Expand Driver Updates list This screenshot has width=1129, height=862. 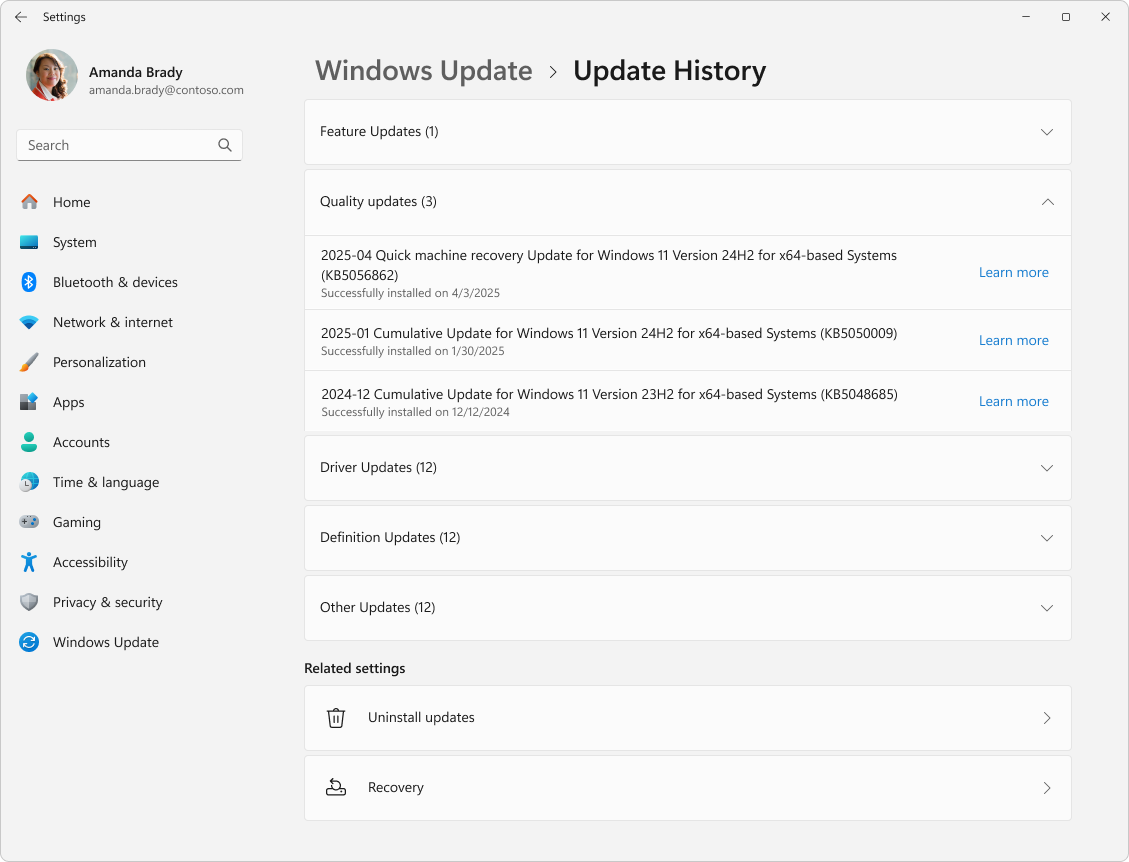pos(1047,468)
